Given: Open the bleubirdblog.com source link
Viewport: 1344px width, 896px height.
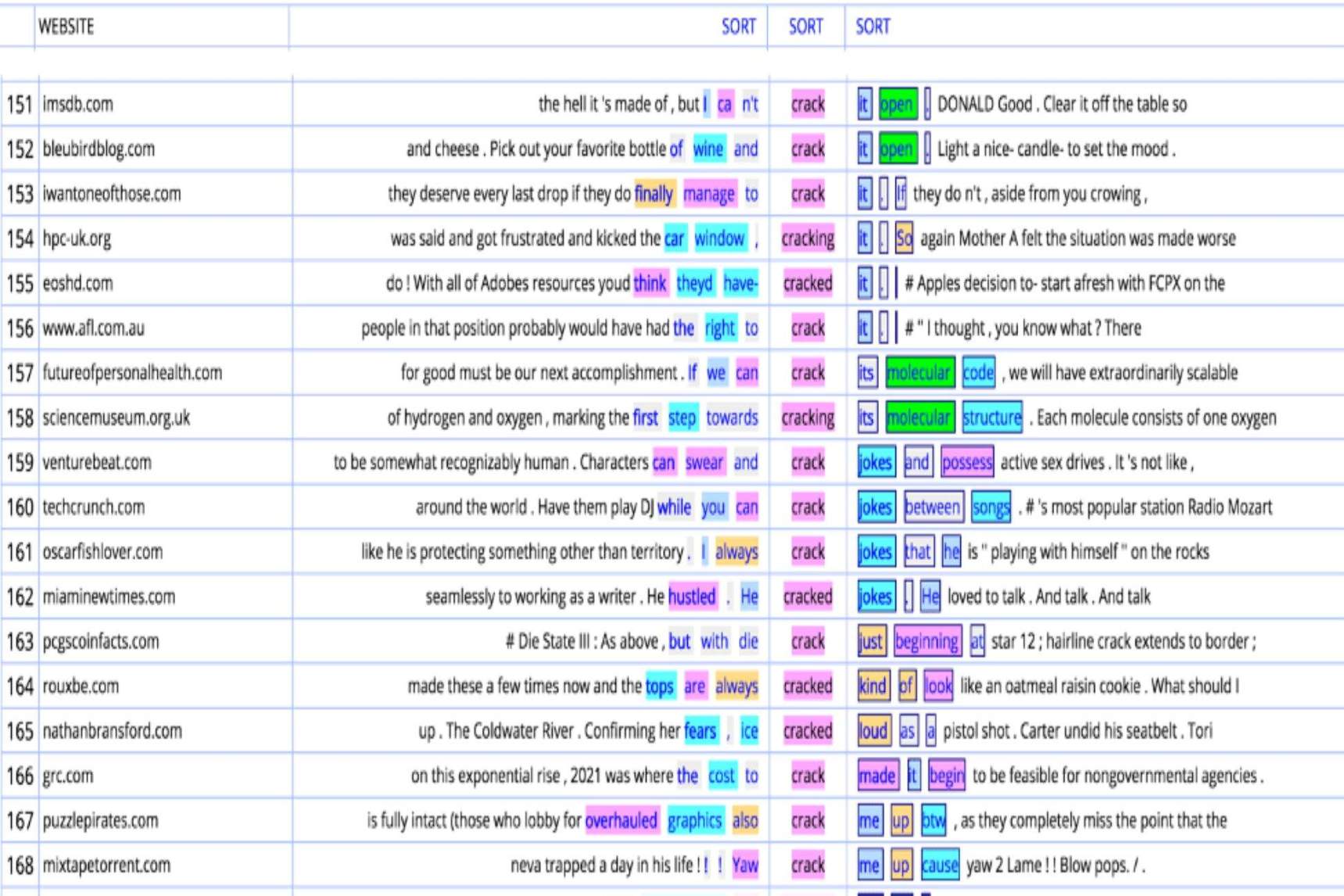Looking at the screenshot, I should pyautogui.click(x=99, y=149).
